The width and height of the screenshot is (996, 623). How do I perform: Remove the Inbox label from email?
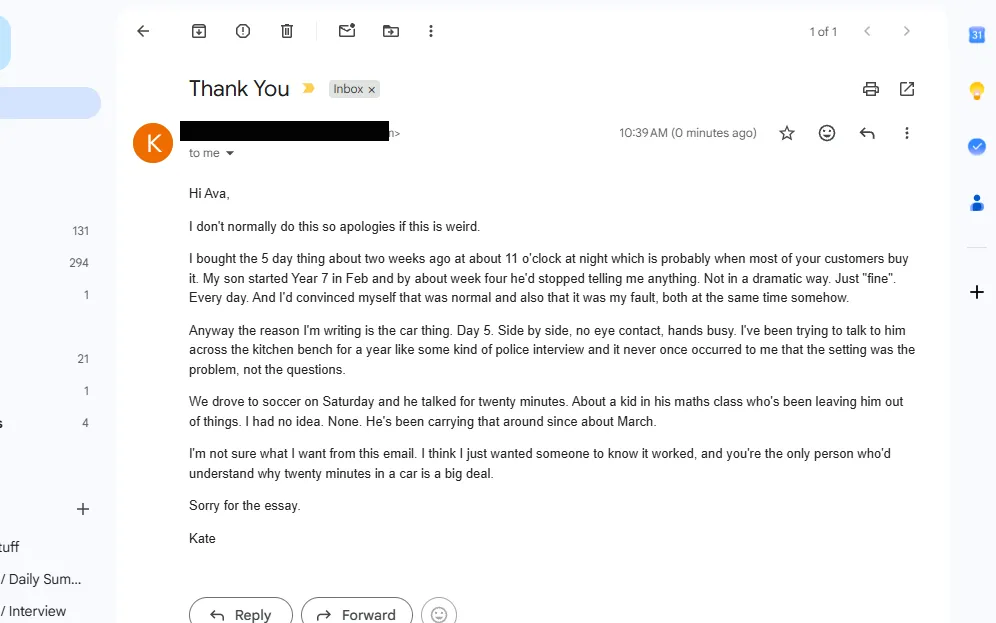click(372, 90)
